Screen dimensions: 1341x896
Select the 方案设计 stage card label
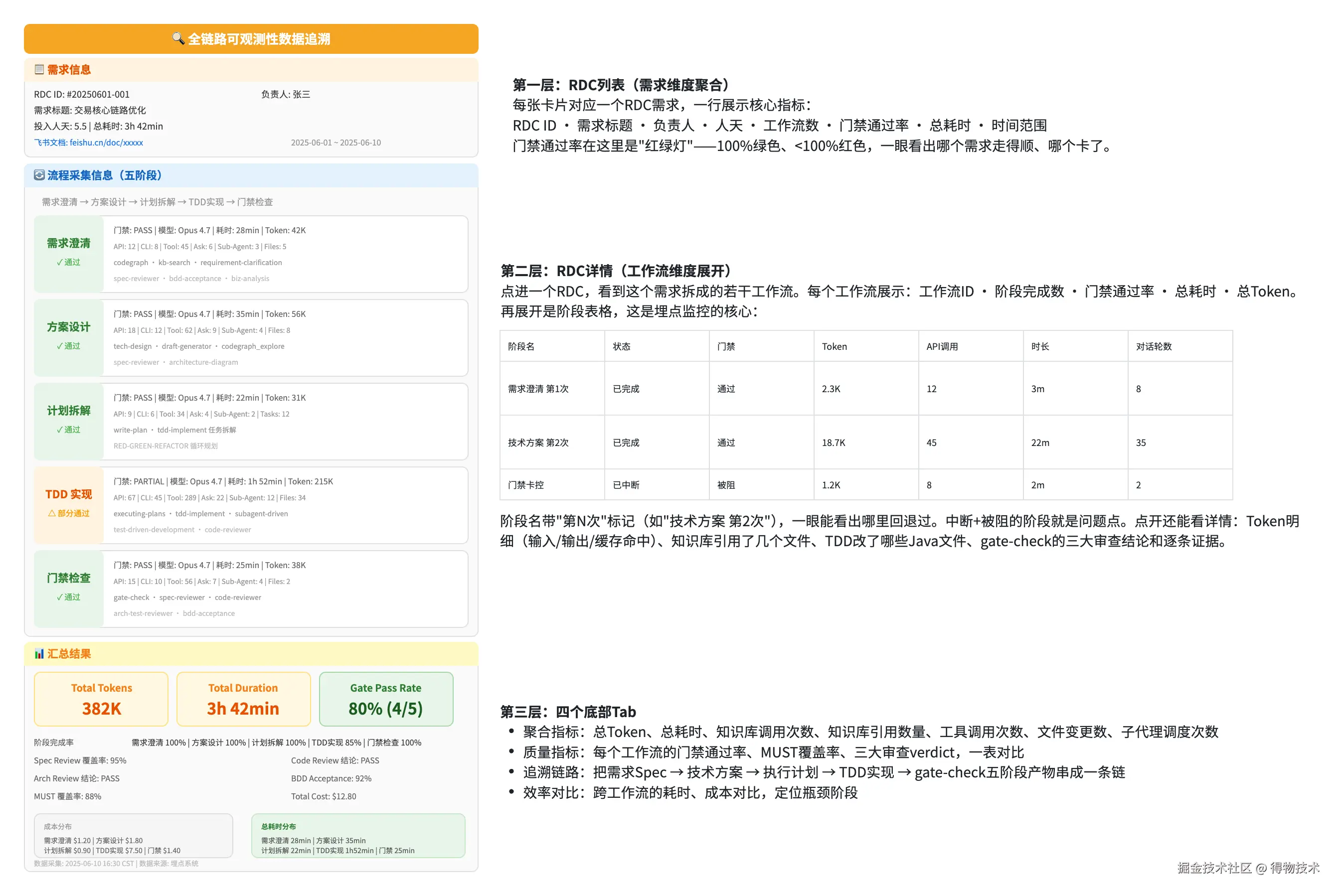pos(69,337)
